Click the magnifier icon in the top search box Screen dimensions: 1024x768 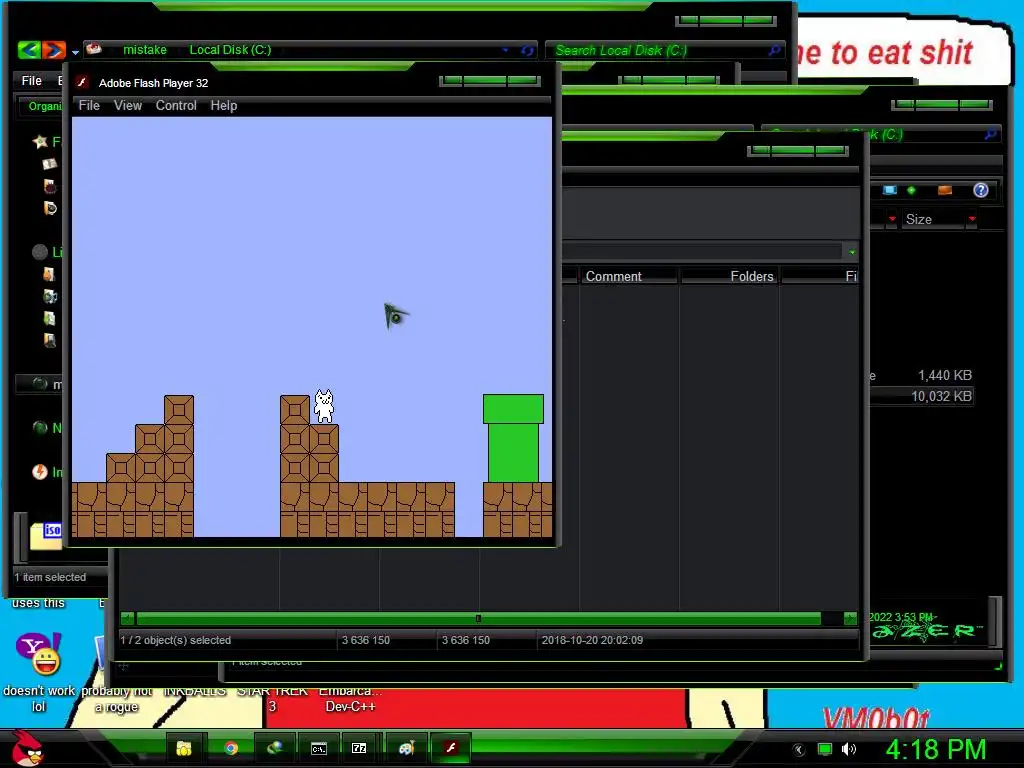tap(775, 50)
